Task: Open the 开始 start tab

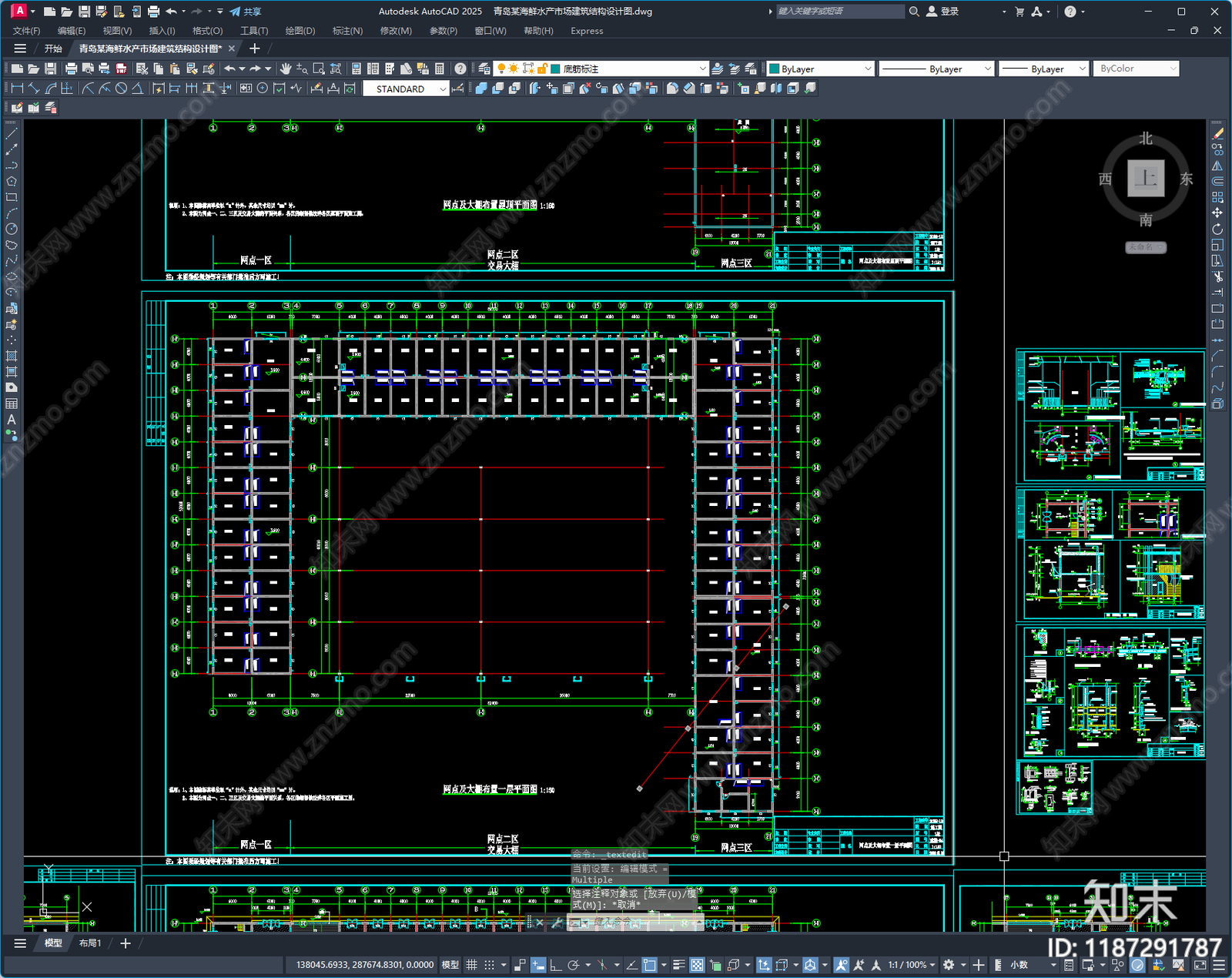Action: point(53,49)
